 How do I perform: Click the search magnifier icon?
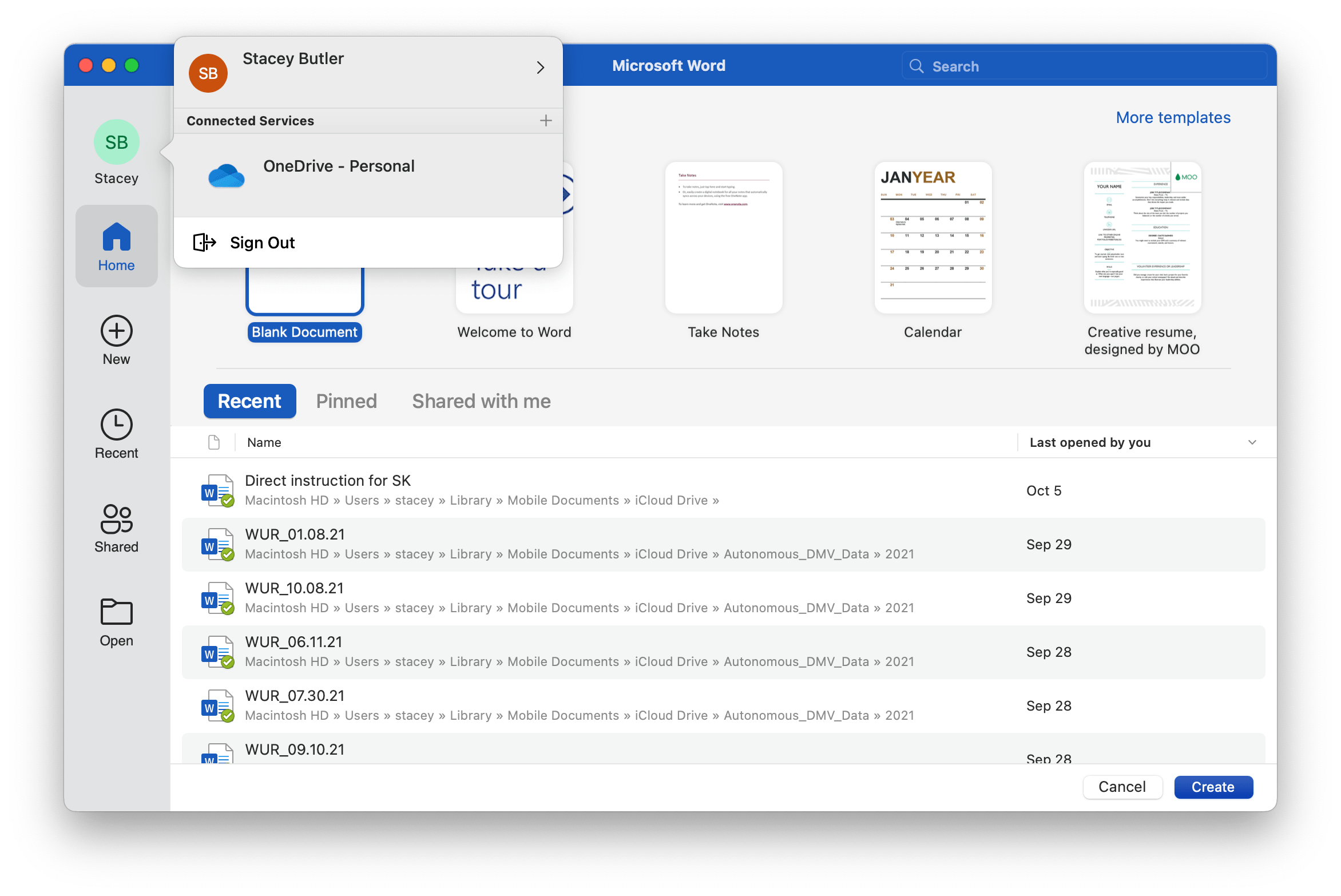[x=917, y=66]
